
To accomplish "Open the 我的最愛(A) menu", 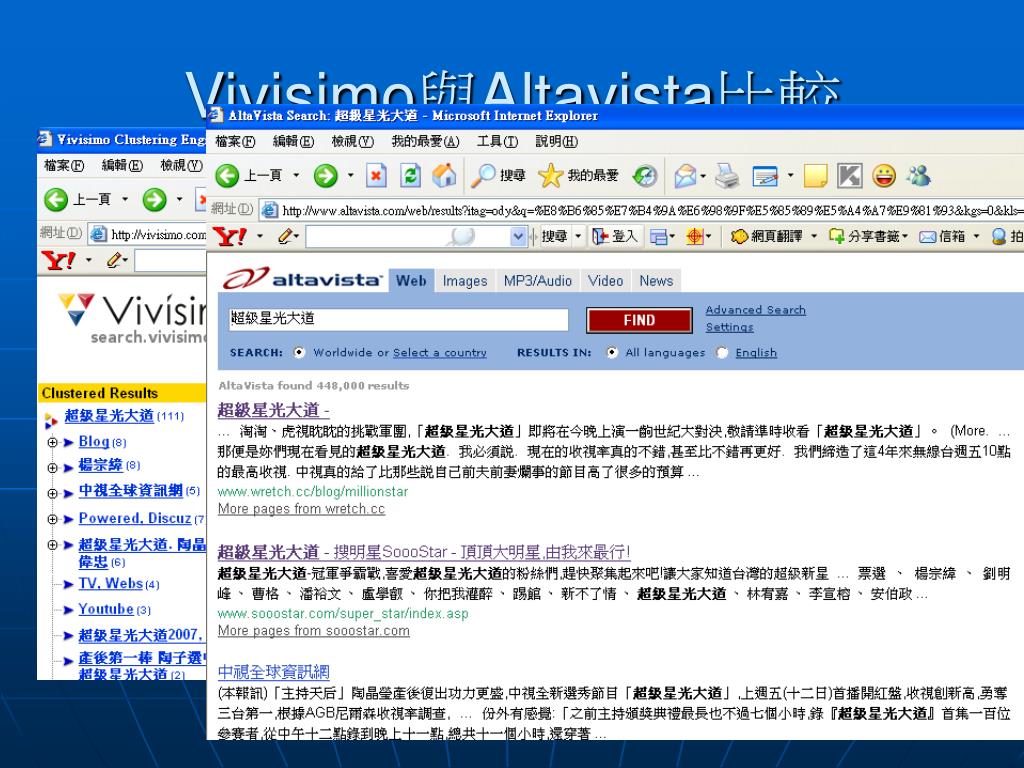I will pyautogui.click(x=425, y=142).
